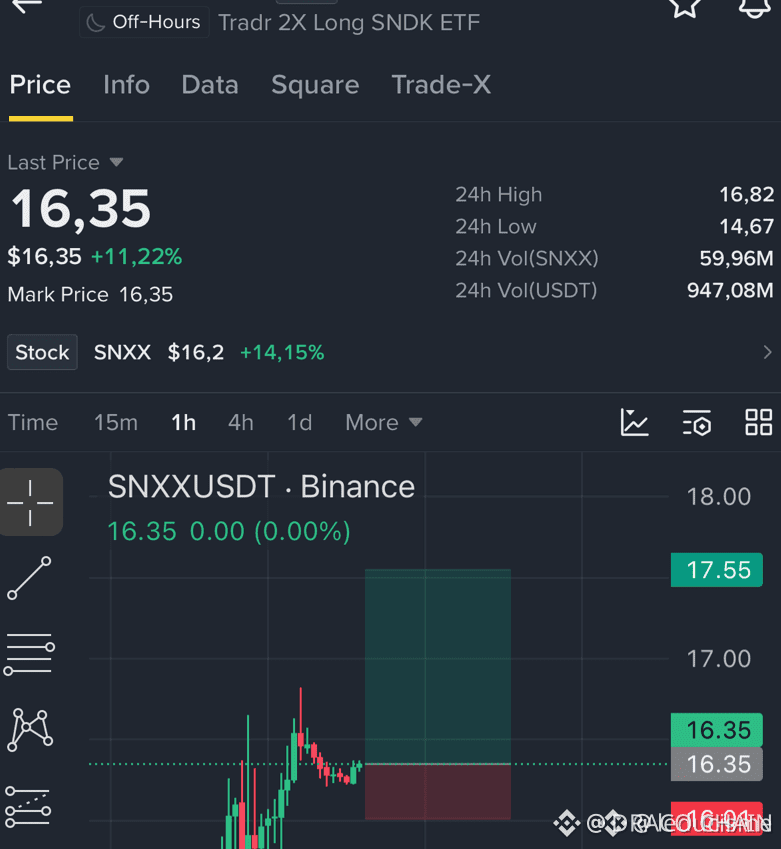This screenshot has height=849, width=781.
Task: Open the grid layout icon
Action: (x=758, y=422)
